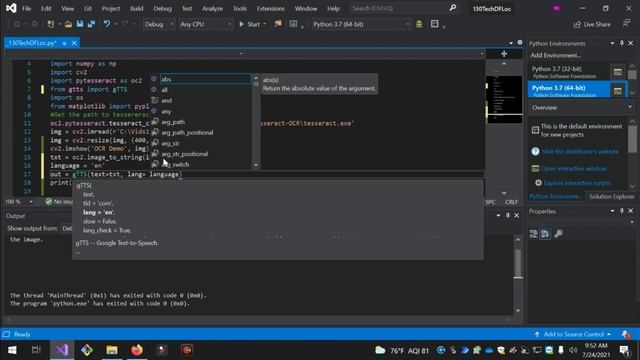
Task: Click the Save All toolbar icon
Action: 91,24
